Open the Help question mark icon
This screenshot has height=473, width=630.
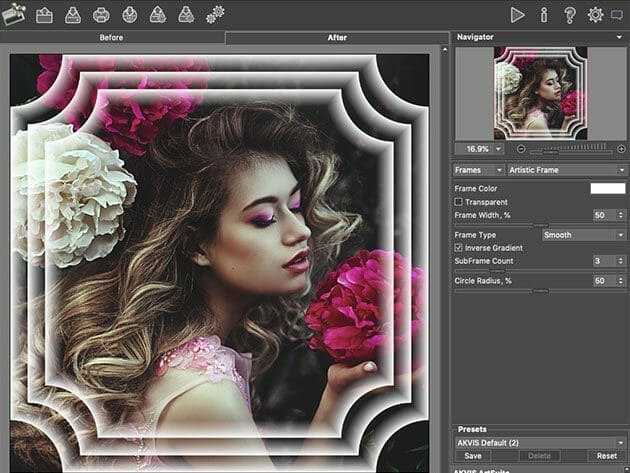[570, 14]
